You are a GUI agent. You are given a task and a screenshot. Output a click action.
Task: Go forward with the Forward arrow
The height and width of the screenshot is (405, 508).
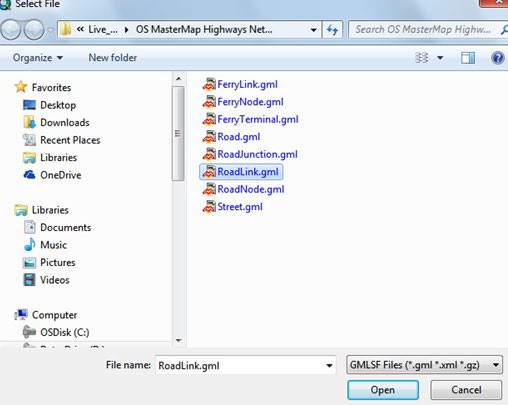coord(34,30)
